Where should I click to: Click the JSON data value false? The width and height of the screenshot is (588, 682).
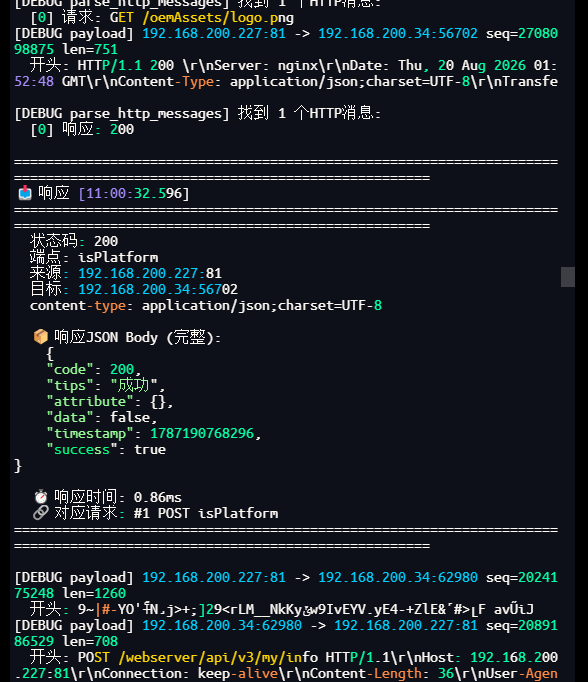tap(130, 418)
